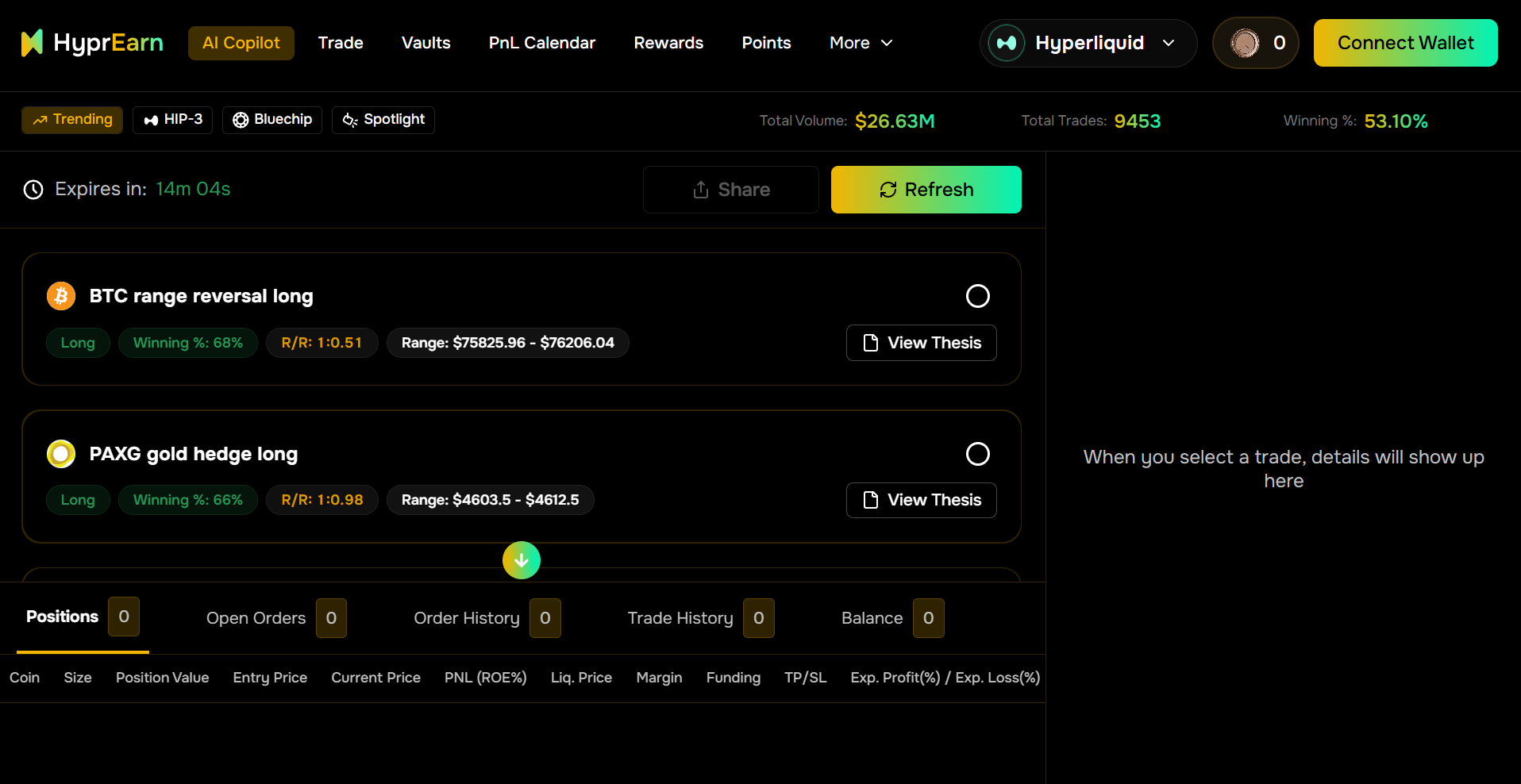Click the Entry Price column header
The image size is (1521, 784).
[270, 678]
